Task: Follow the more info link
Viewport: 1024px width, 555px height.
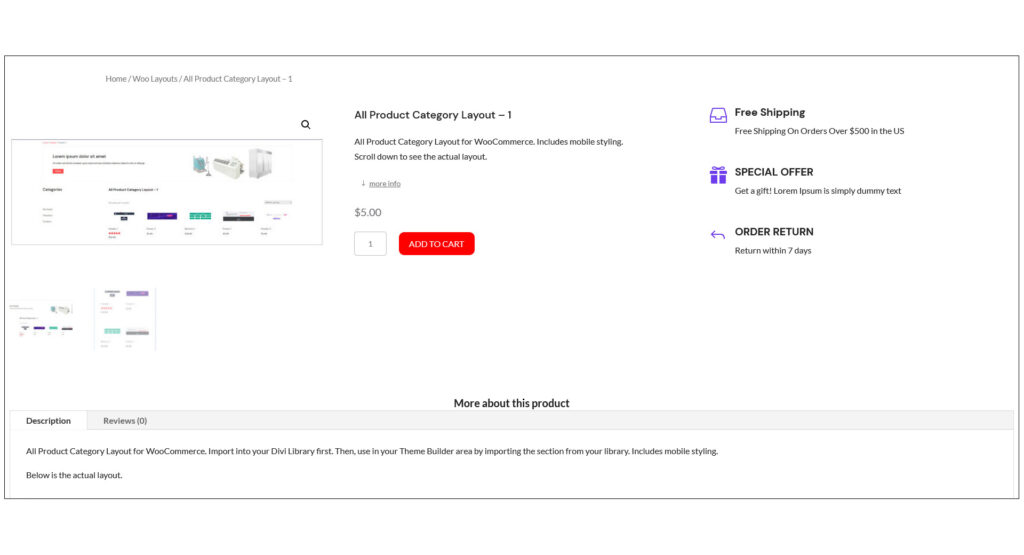Action: [x=385, y=183]
